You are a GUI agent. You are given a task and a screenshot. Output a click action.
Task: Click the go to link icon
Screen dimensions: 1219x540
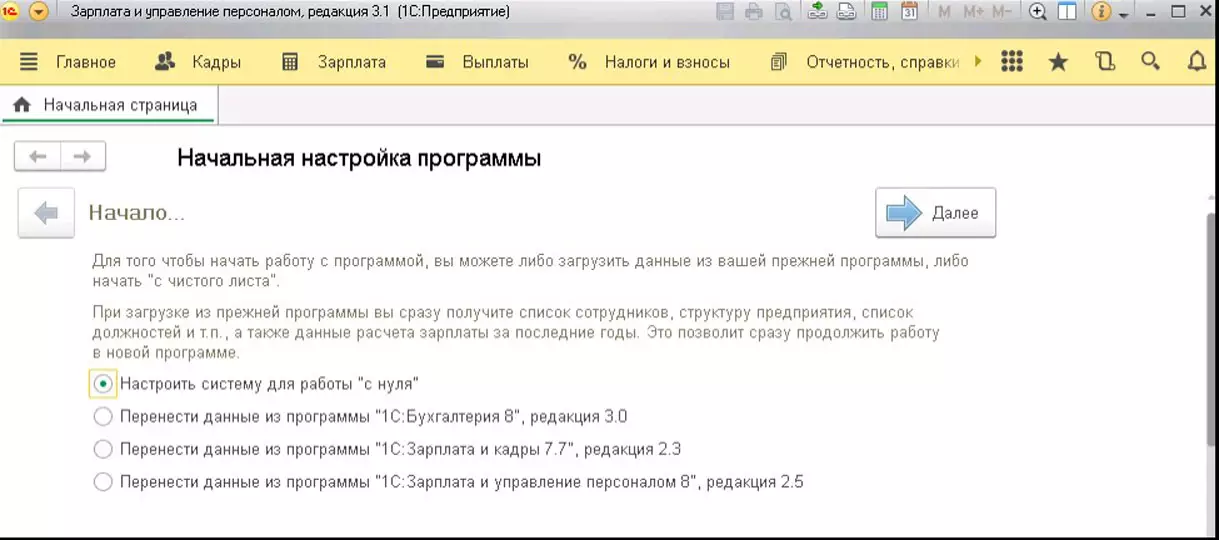pos(846,12)
